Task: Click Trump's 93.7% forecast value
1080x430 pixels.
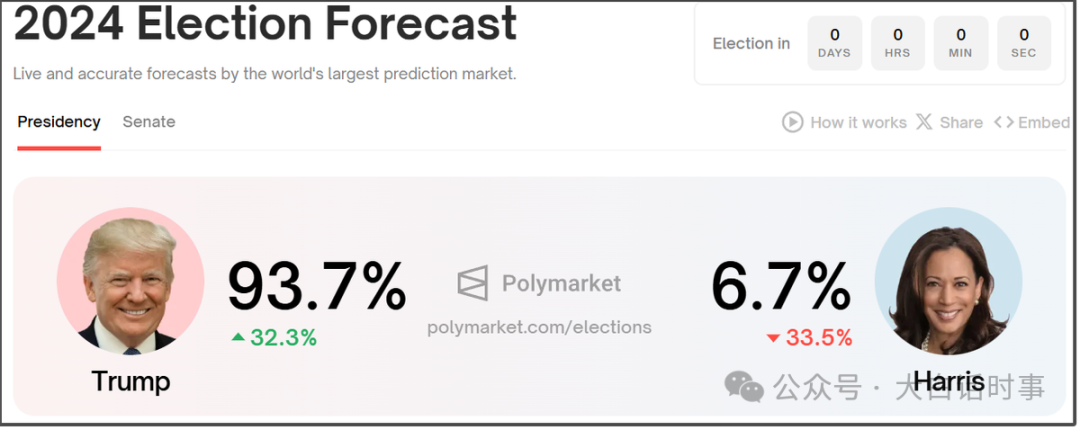Action: pyautogui.click(x=317, y=285)
